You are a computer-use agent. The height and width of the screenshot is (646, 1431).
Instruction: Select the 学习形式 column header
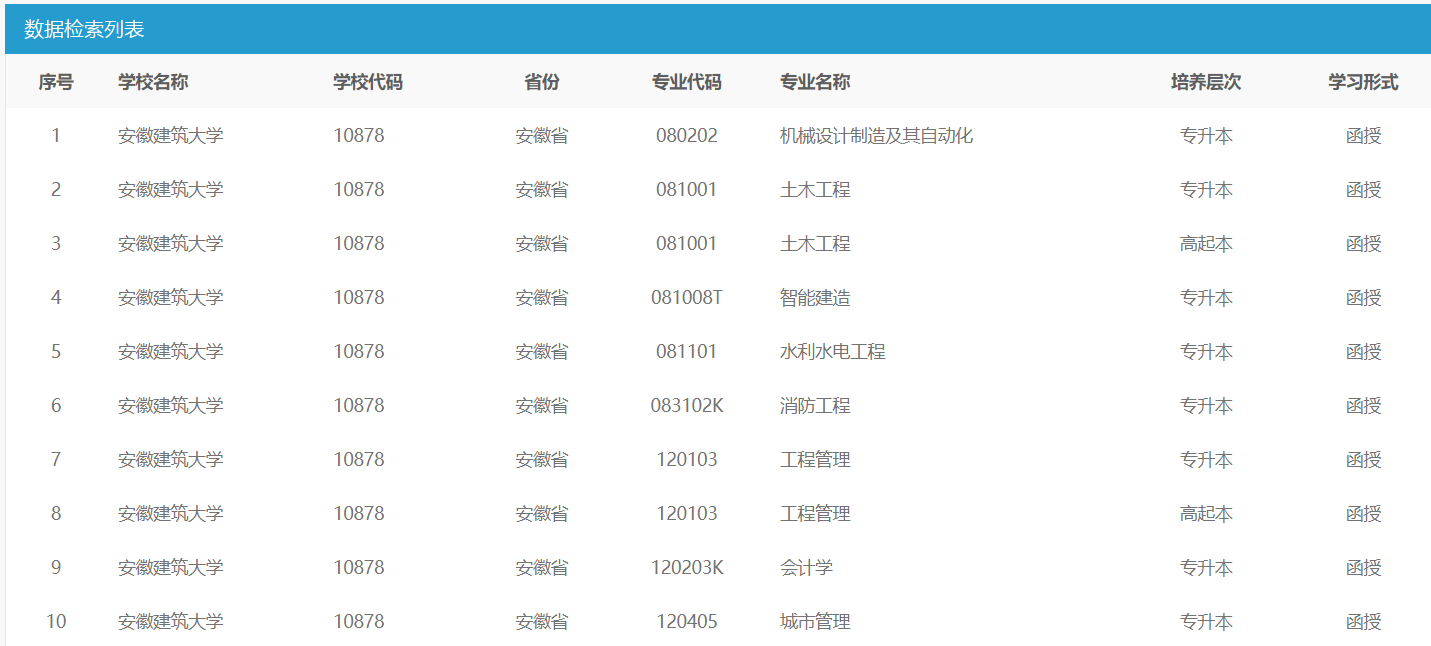tap(1363, 82)
